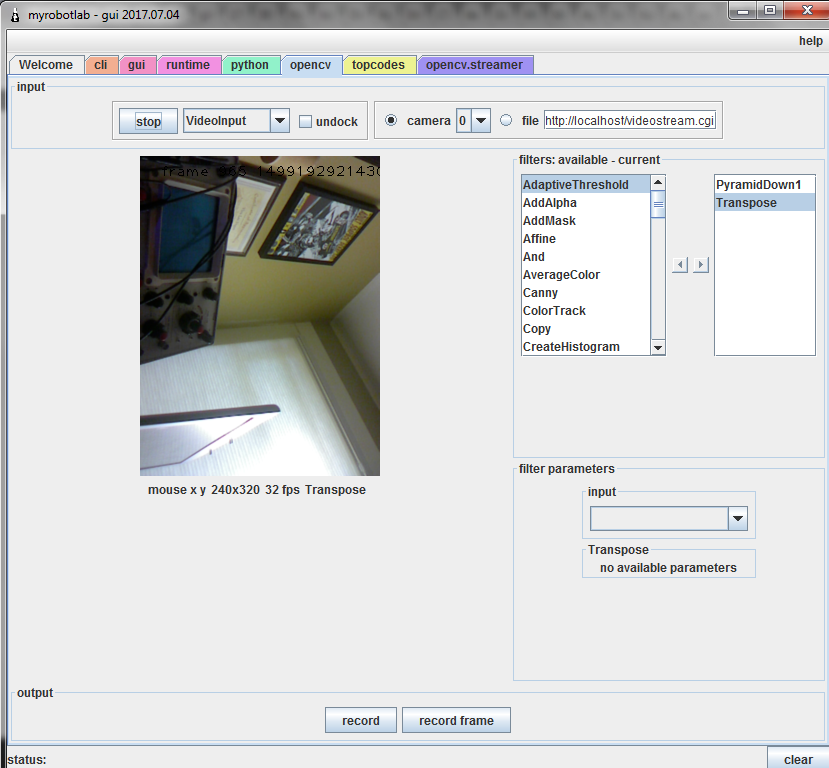Select the camera radio button
Image resolution: width=829 pixels, height=768 pixels.
coord(391,120)
